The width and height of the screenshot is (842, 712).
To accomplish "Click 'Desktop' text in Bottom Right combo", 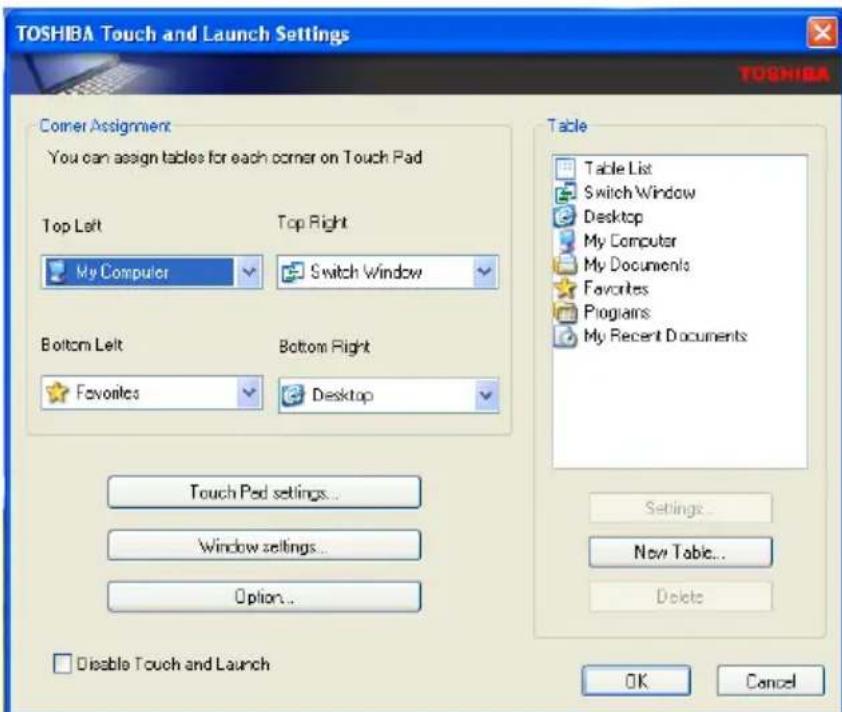I will point(343,396).
